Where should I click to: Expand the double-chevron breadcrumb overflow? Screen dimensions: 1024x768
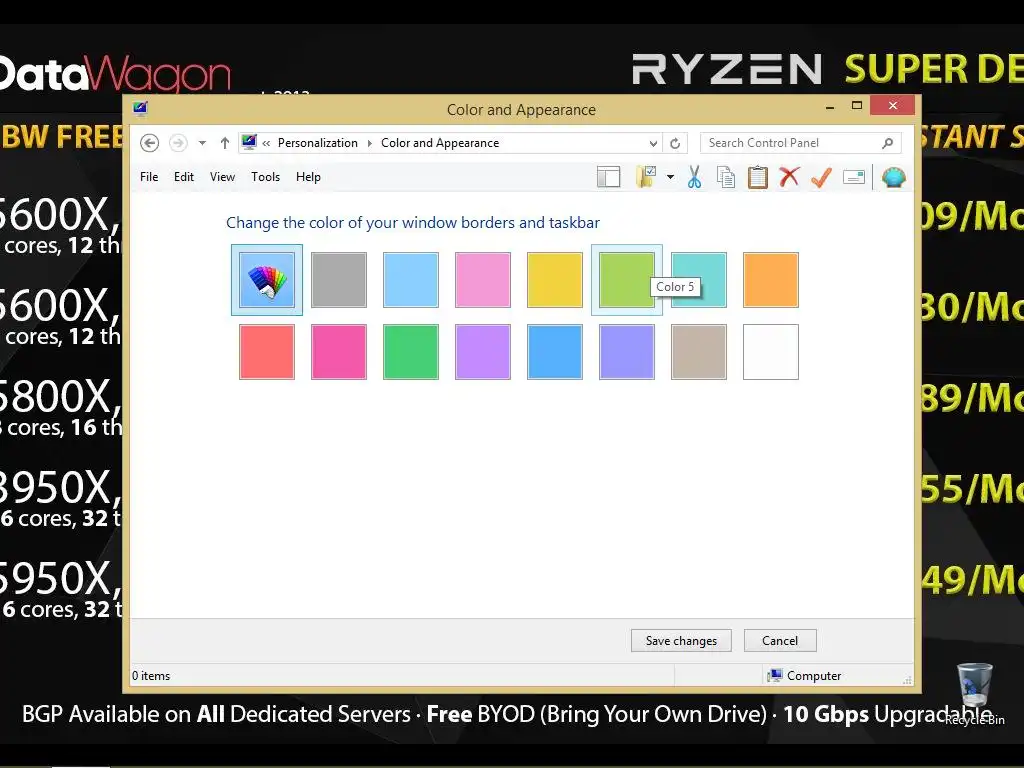(266, 143)
